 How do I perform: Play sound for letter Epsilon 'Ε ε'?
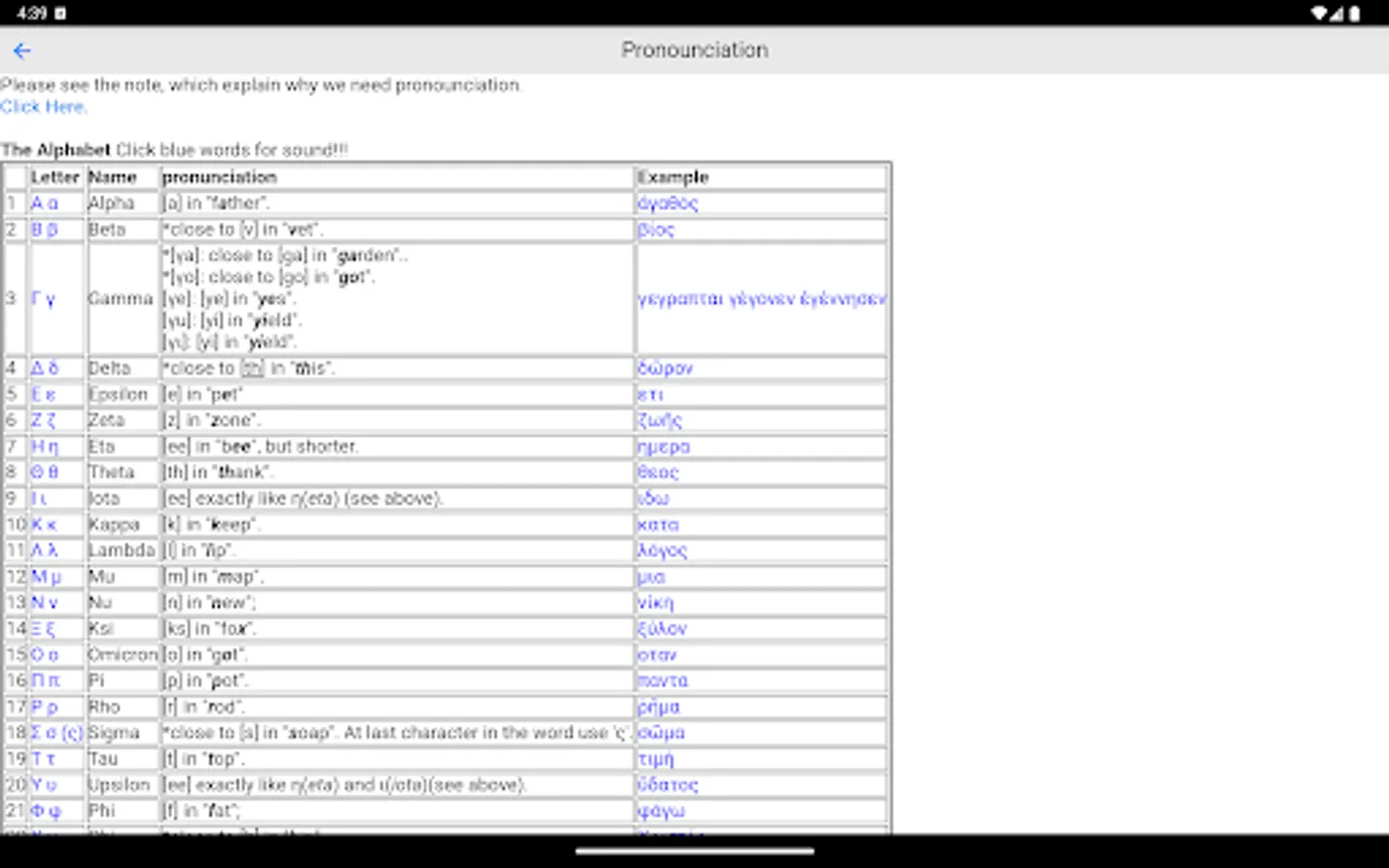[43, 394]
